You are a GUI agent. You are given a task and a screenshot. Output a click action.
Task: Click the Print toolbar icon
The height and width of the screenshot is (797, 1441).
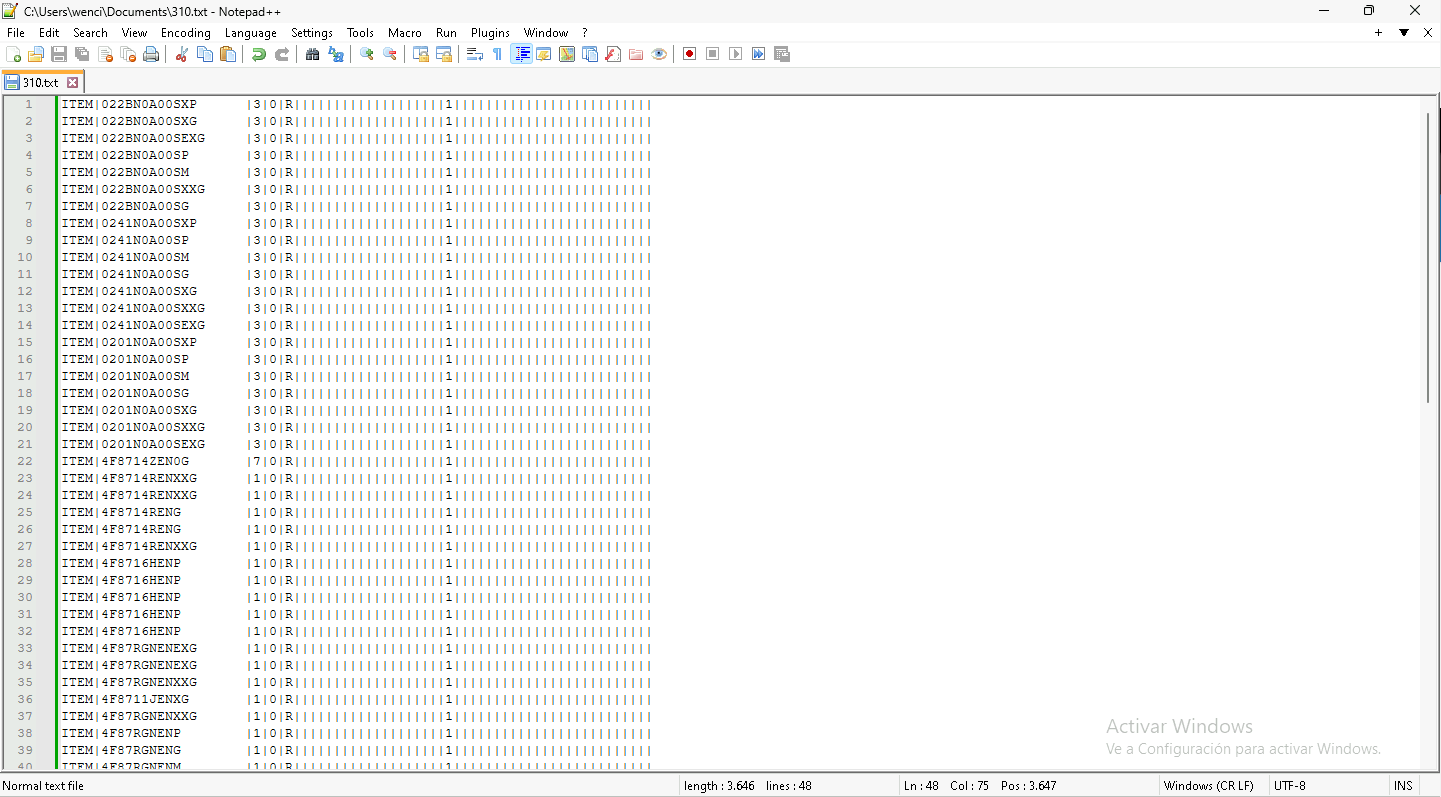pos(151,54)
